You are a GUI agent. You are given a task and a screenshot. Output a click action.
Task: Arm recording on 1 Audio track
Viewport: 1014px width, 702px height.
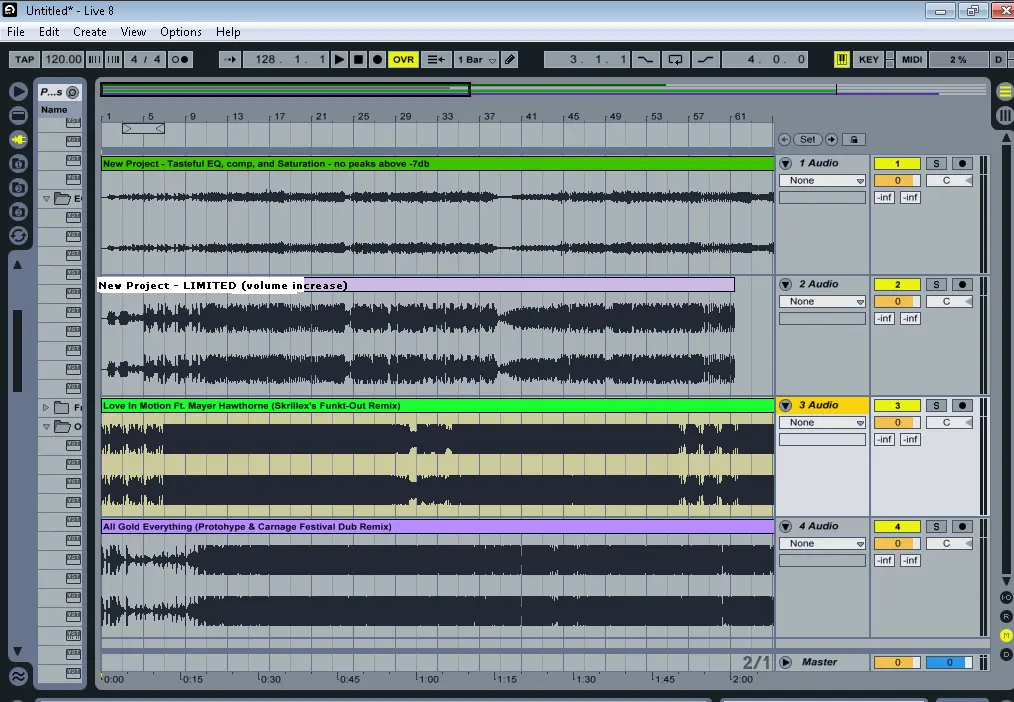coord(962,164)
